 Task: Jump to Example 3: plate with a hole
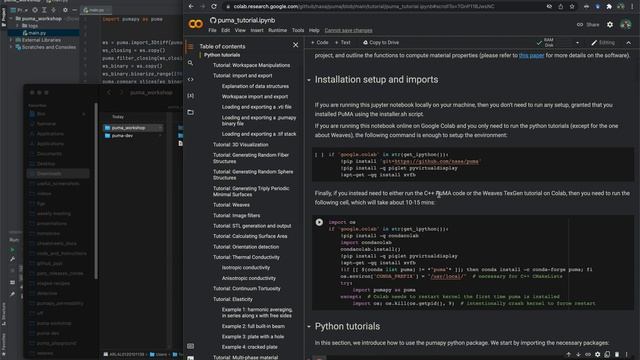pyautogui.click(x=253, y=337)
